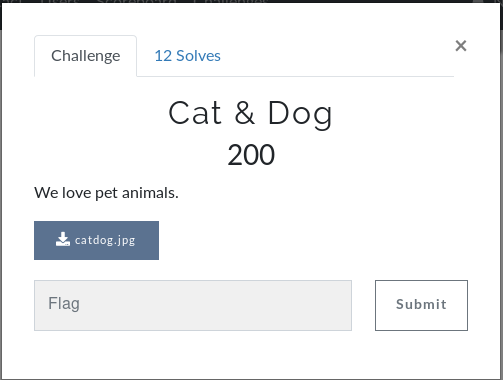The width and height of the screenshot is (503, 380).
Task: Click the 'We love pet animals.' description
Action: pyautogui.click(x=106, y=193)
